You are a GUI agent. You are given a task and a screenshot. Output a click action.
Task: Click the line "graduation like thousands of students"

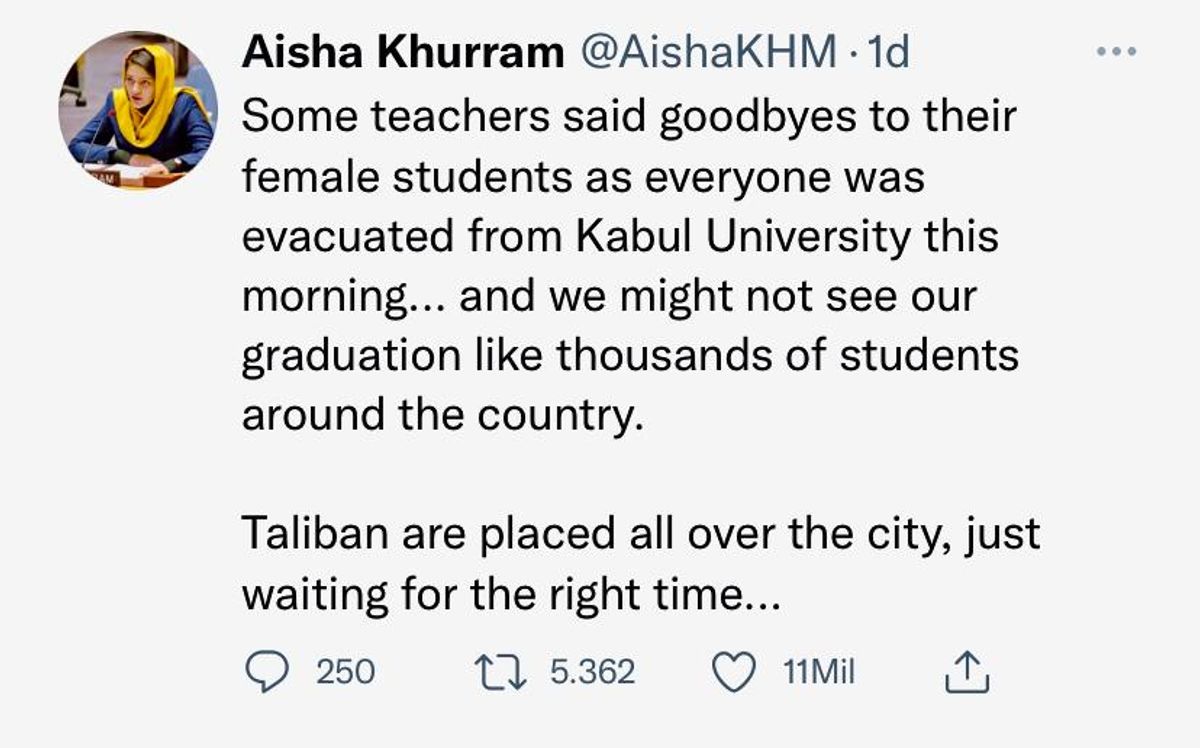pos(630,357)
